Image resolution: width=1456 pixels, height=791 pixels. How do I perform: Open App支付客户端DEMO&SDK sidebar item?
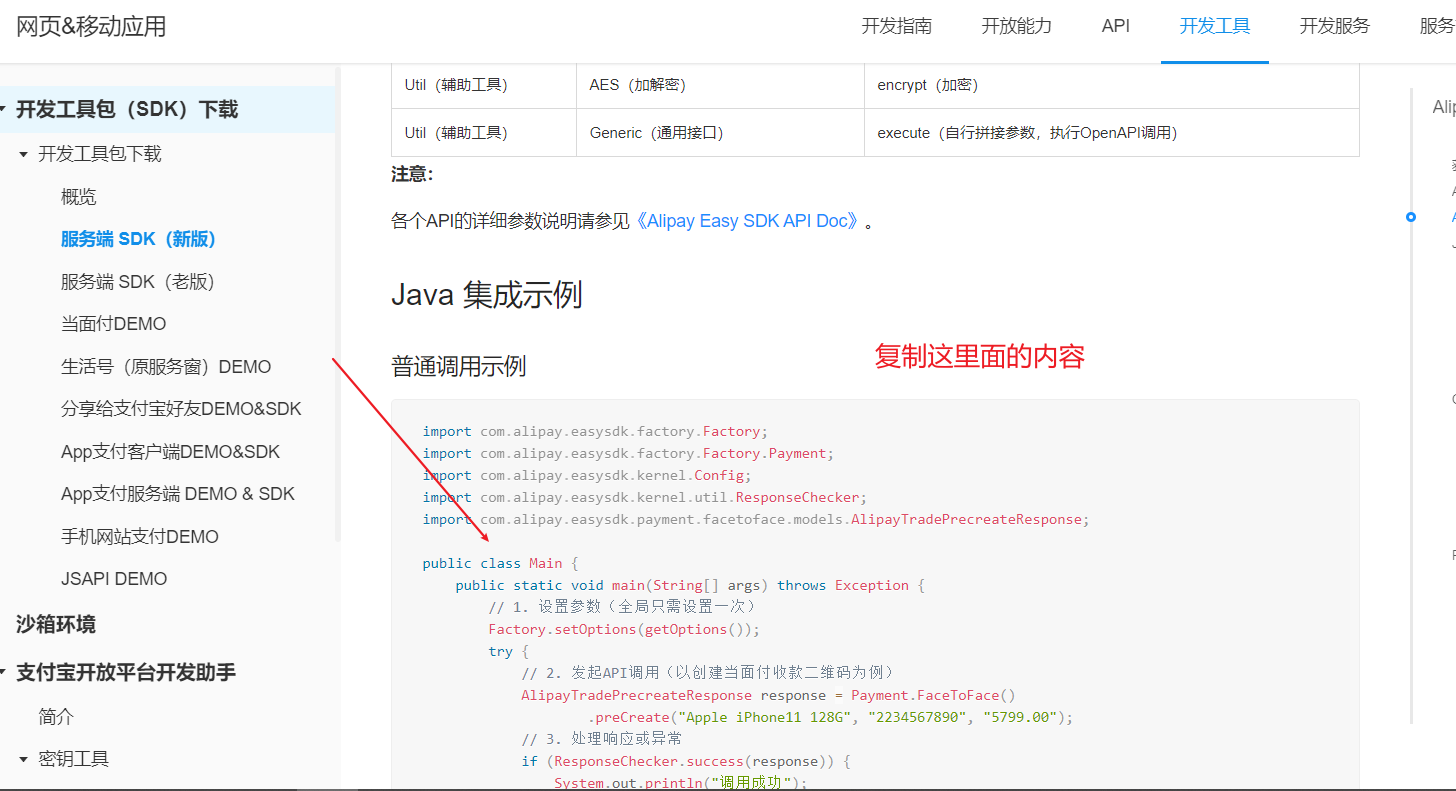pyautogui.click(x=171, y=452)
